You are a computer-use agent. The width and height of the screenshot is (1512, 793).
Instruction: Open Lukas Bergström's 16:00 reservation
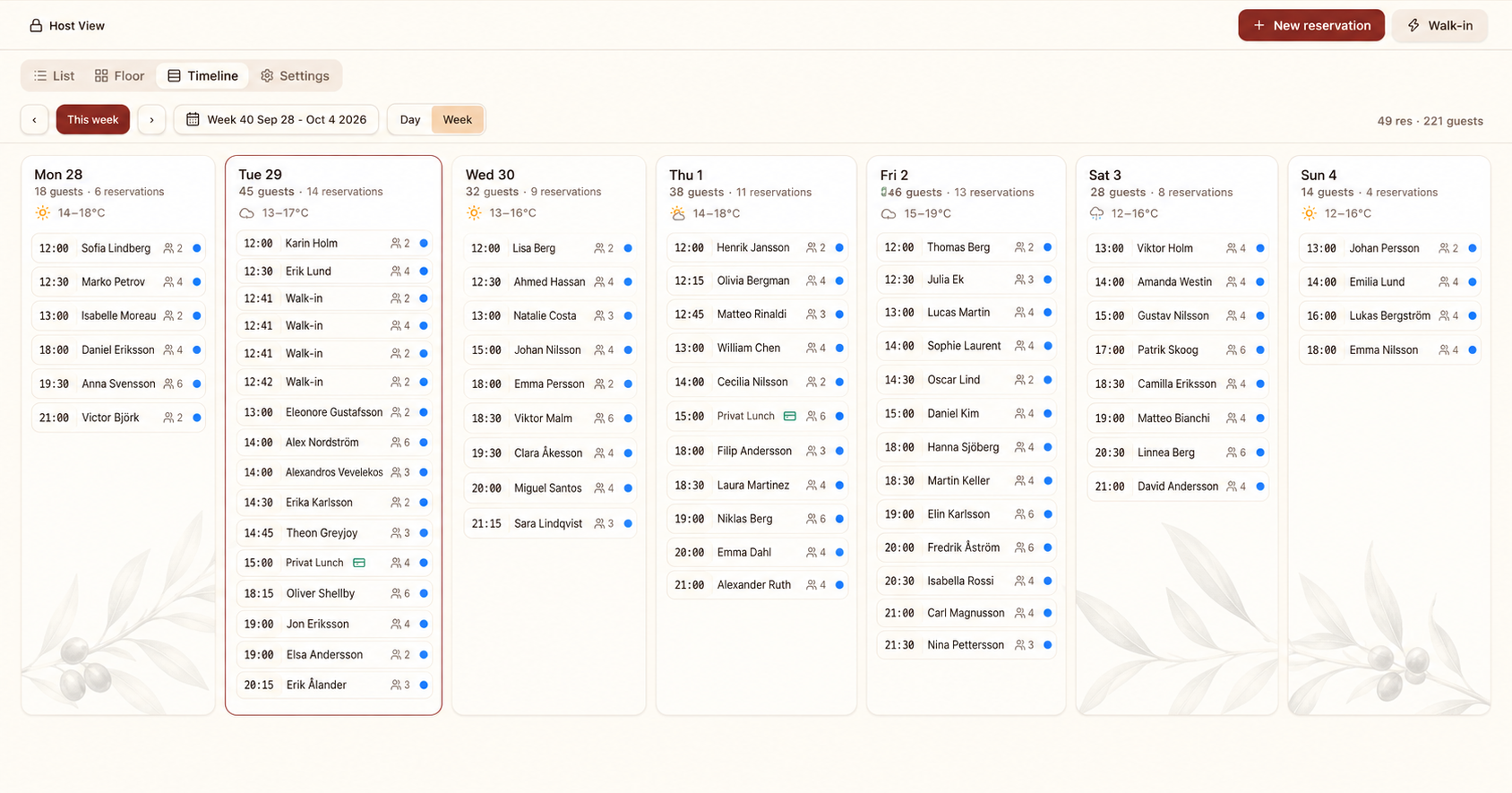(x=1390, y=315)
